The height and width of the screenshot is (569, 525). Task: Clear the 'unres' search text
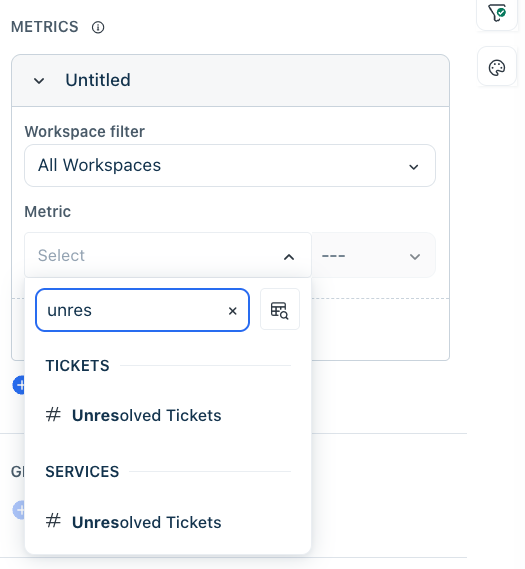pos(233,311)
